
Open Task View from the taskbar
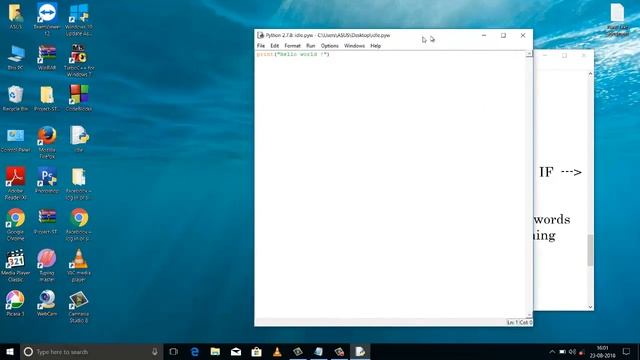pyautogui.click(x=173, y=351)
